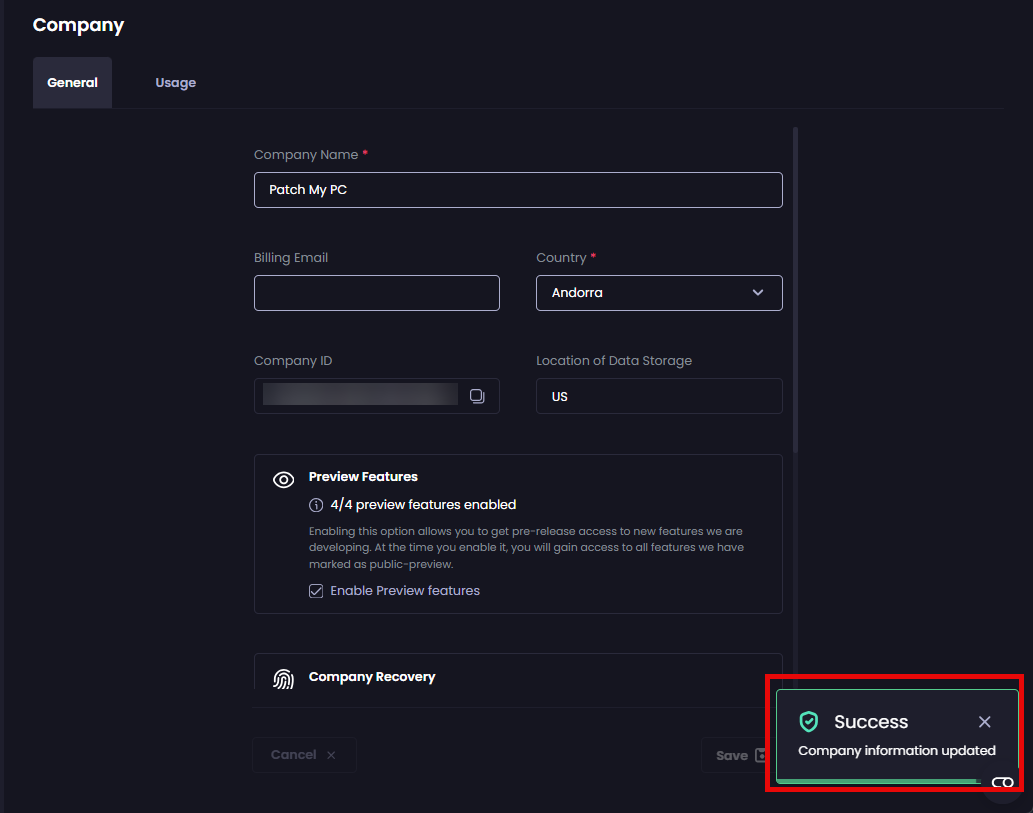Select the General tab

click(72, 82)
